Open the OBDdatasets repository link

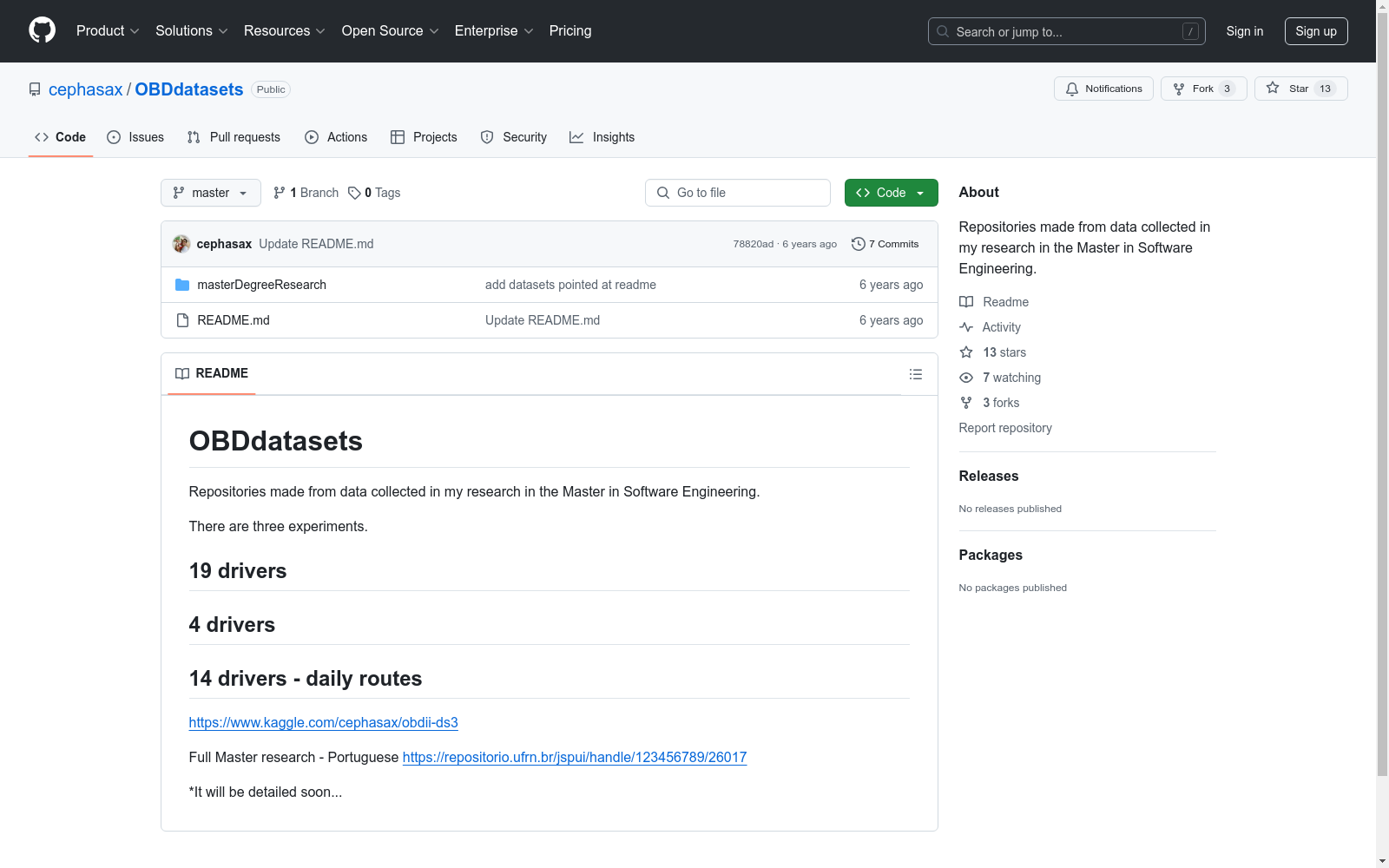click(x=189, y=89)
